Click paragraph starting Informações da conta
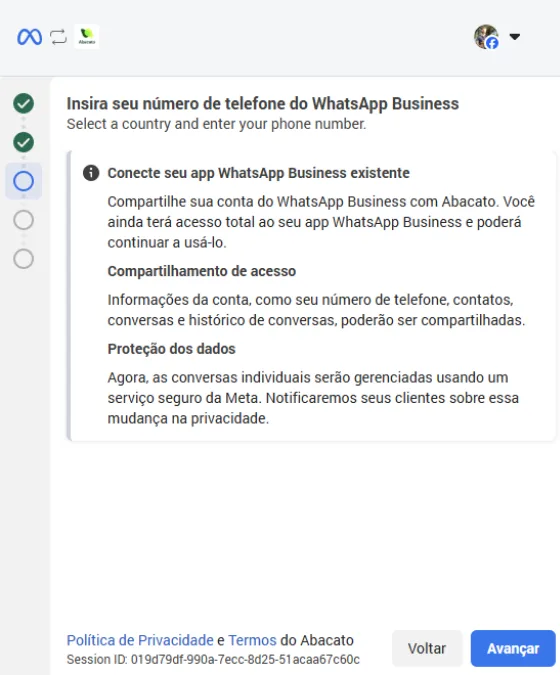The height and width of the screenshot is (675, 560). pyautogui.click(x=316, y=310)
